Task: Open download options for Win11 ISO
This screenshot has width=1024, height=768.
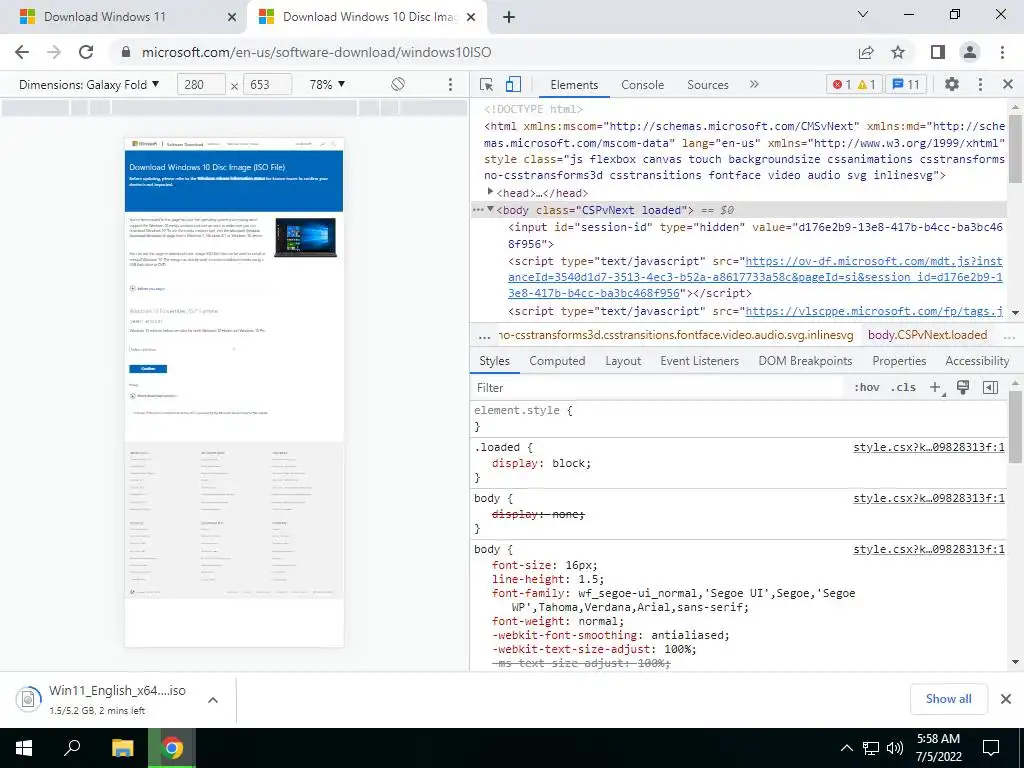Action: pos(213,700)
